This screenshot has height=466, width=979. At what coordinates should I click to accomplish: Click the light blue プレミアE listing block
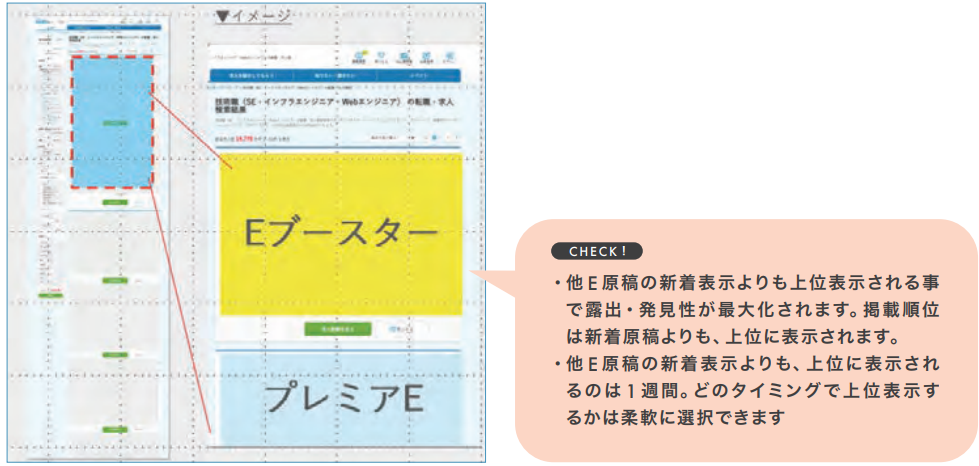point(341,397)
